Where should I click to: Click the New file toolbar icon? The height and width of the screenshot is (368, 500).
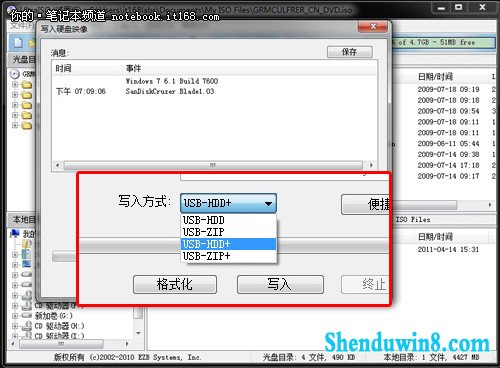(x=18, y=43)
